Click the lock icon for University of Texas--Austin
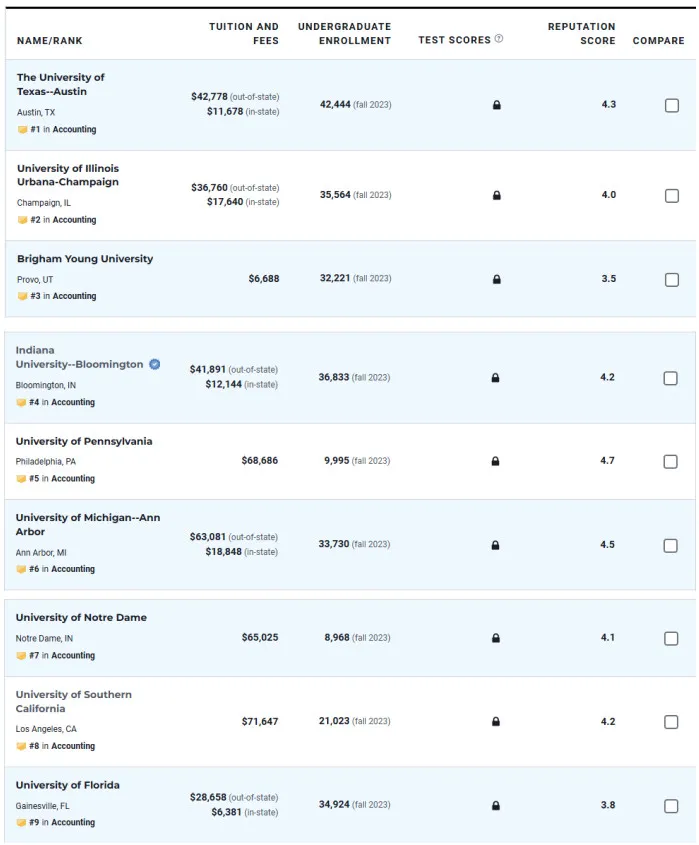This screenshot has width=699, height=845. coord(496,105)
